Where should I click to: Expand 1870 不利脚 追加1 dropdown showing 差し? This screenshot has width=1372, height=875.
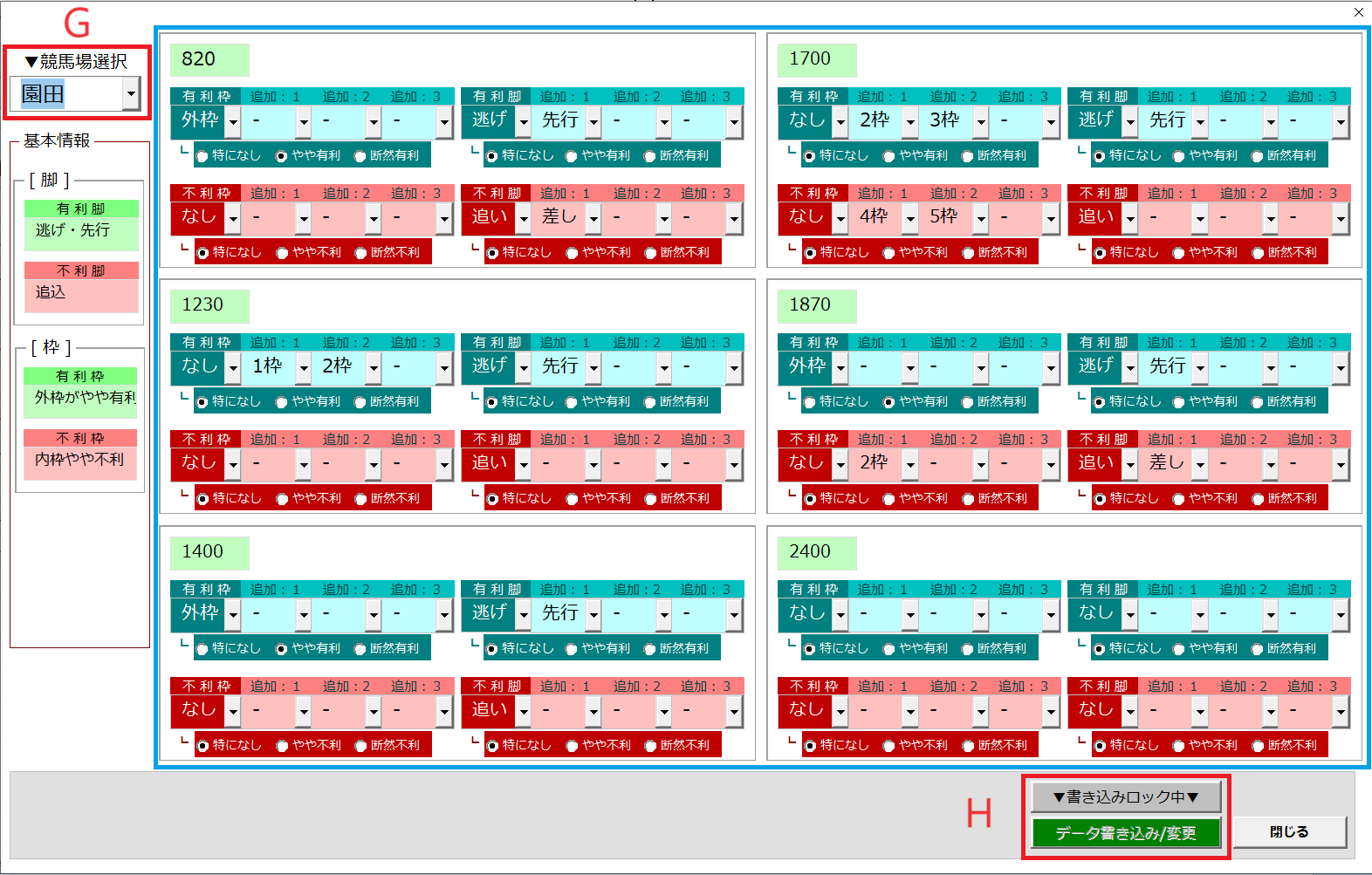(x=1200, y=464)
